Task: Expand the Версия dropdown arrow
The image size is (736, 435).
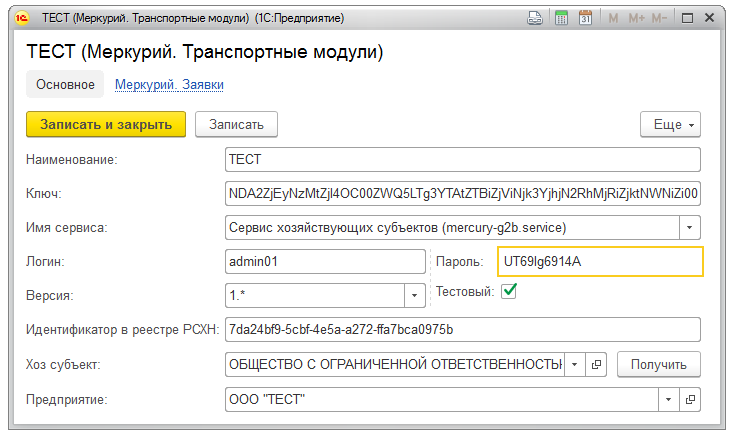Action: 414,296
